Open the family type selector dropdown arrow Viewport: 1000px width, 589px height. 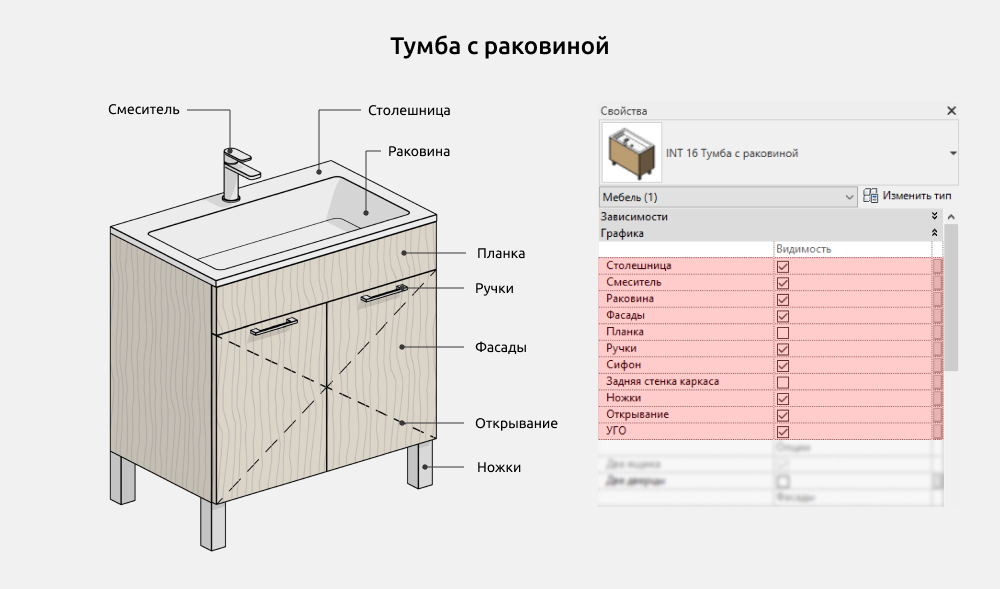pyautogui.click(x=953, y=153)
